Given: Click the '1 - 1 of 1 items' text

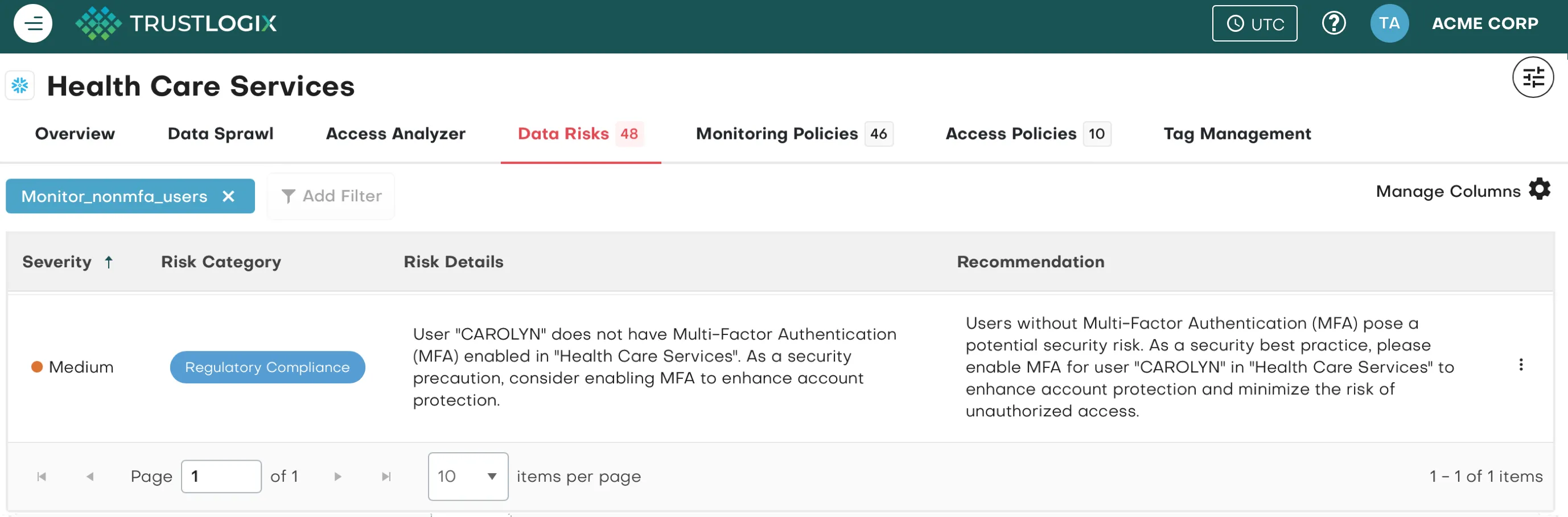Looking at the screenshot, I should [1485, 476].
